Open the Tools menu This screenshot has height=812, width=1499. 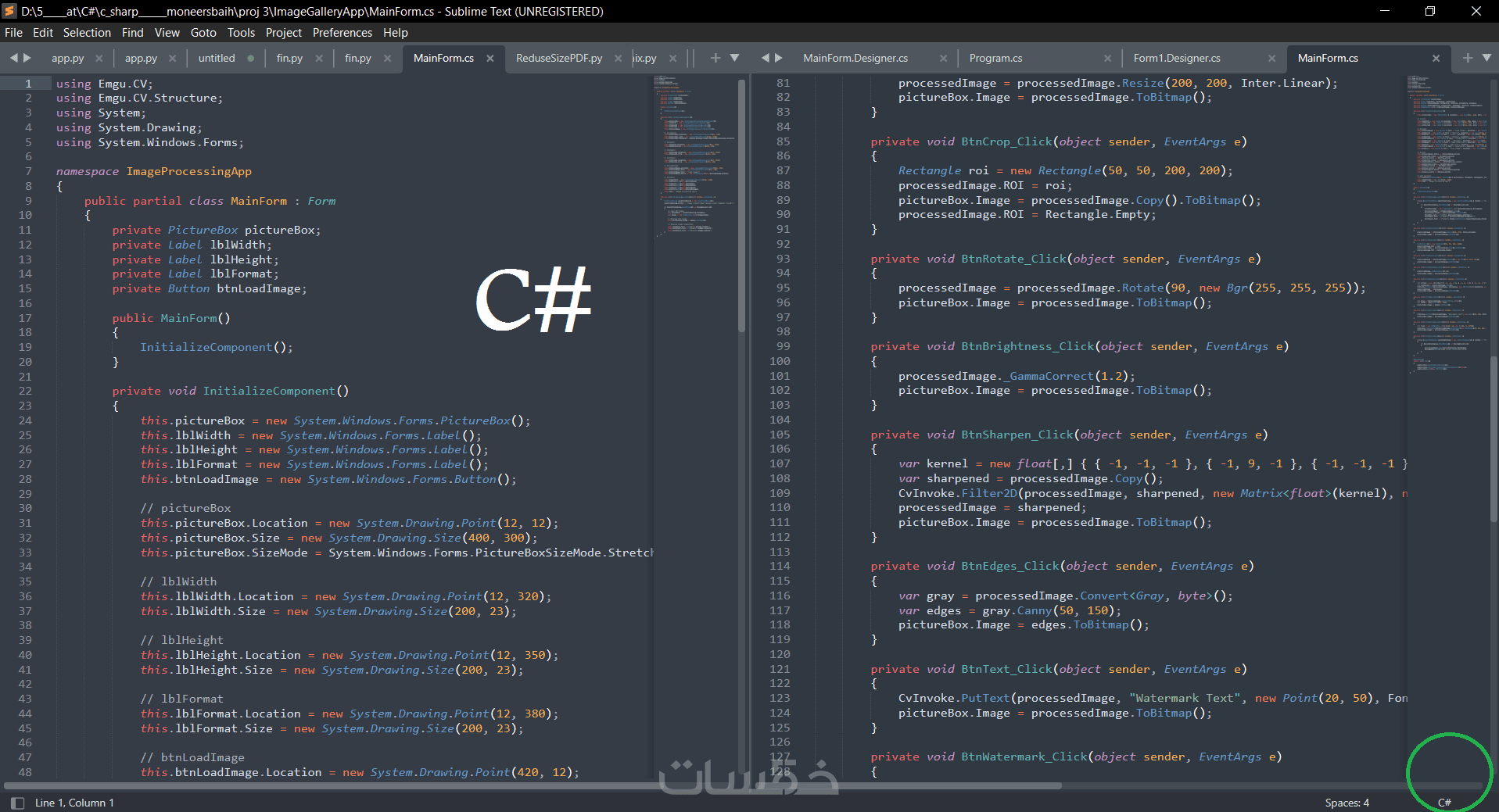pos(241,33)
